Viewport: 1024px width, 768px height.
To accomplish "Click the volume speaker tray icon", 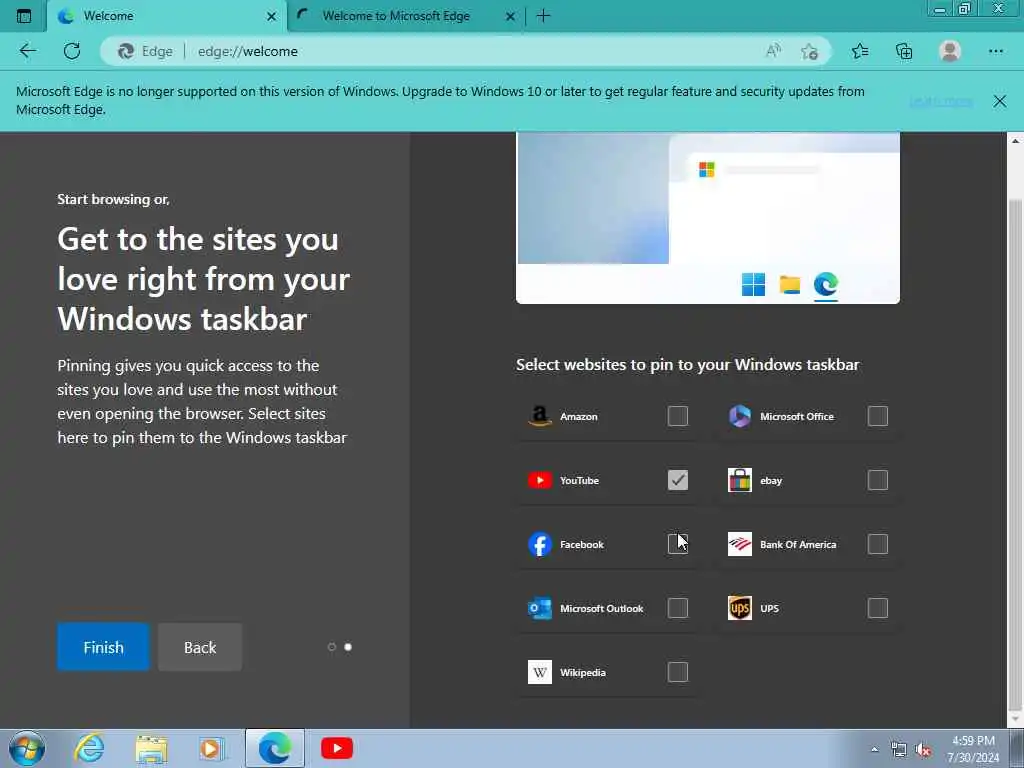I will tap(923, 750).
